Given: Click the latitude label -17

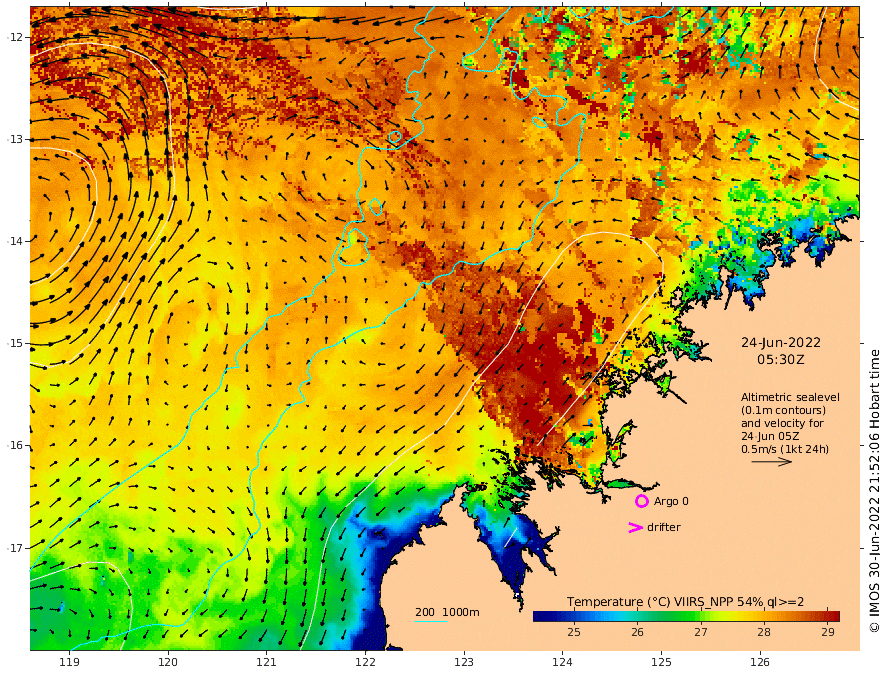Looking at the screenshot, I should (15, 548).
